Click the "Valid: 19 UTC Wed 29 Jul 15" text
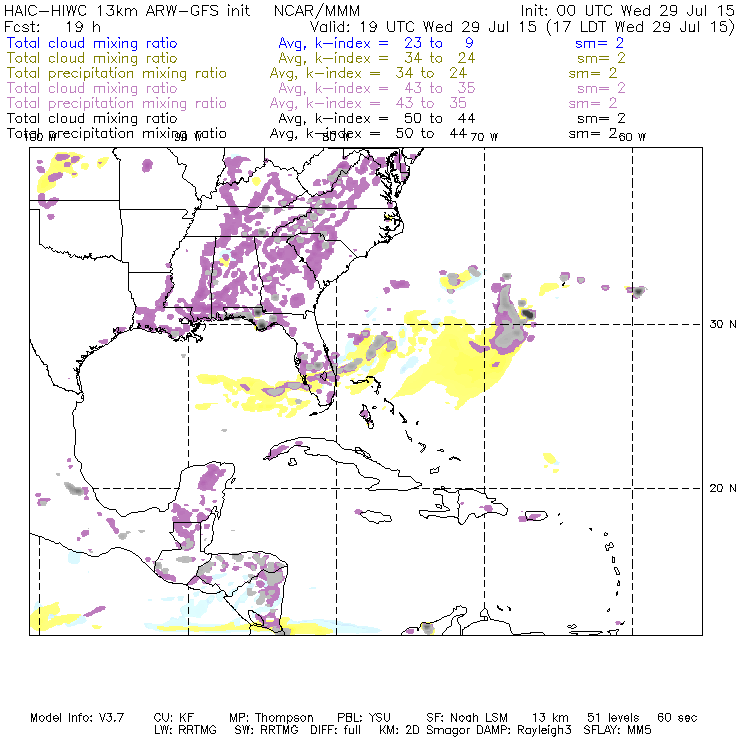740x740 pixels. (423, 26)
